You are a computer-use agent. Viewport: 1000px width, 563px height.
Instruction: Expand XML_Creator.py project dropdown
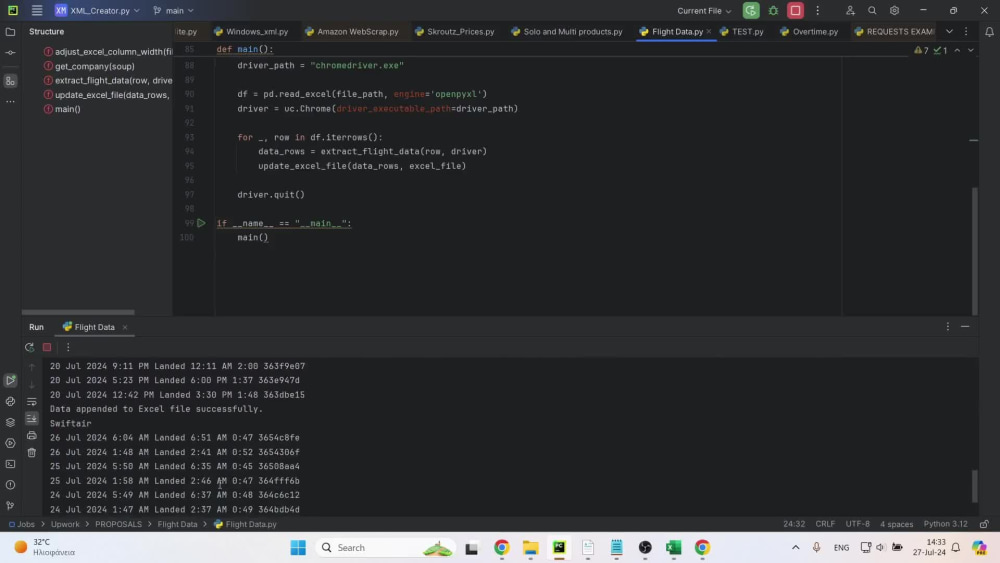98,11
